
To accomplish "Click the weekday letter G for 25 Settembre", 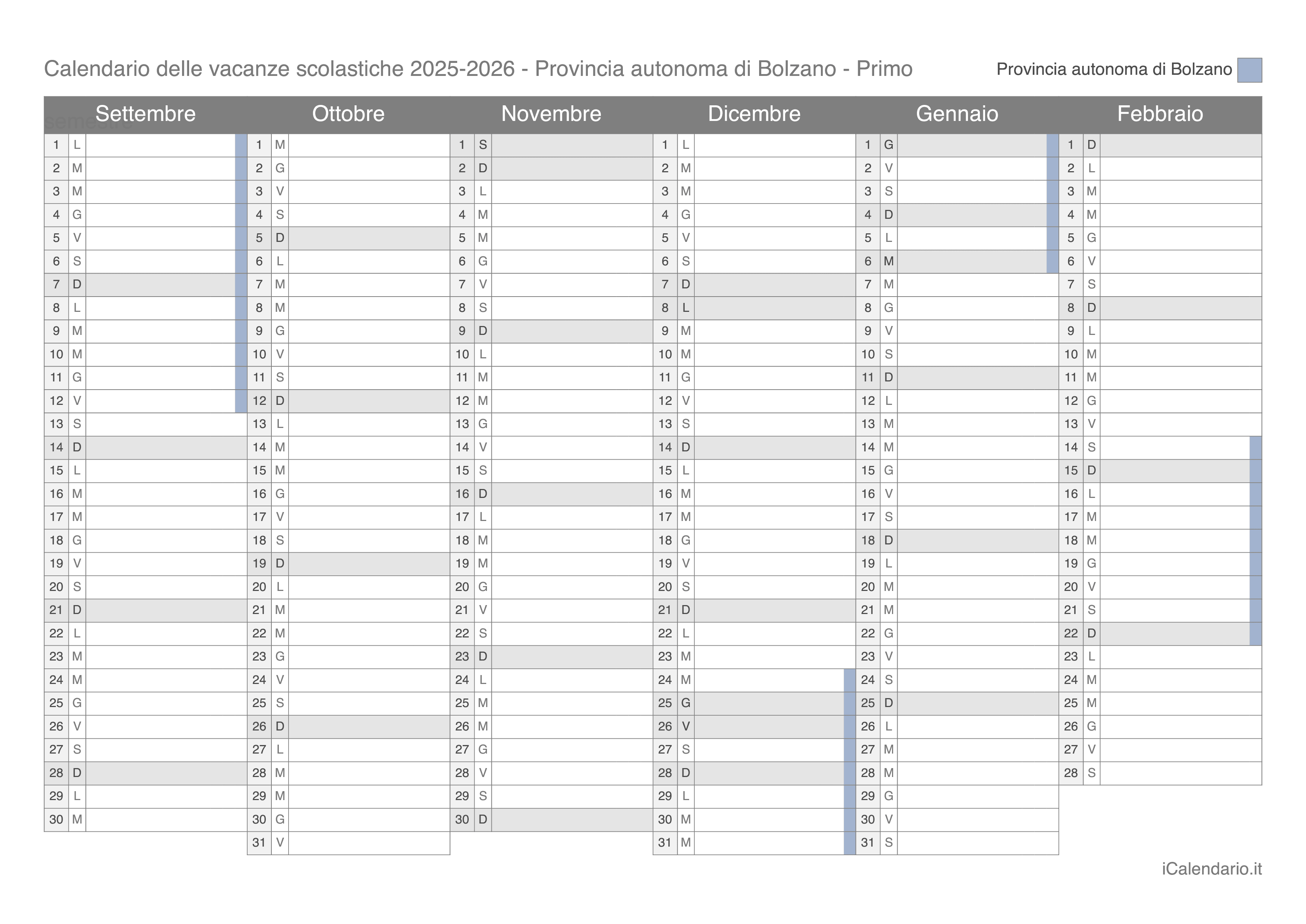I will (77, 704).
